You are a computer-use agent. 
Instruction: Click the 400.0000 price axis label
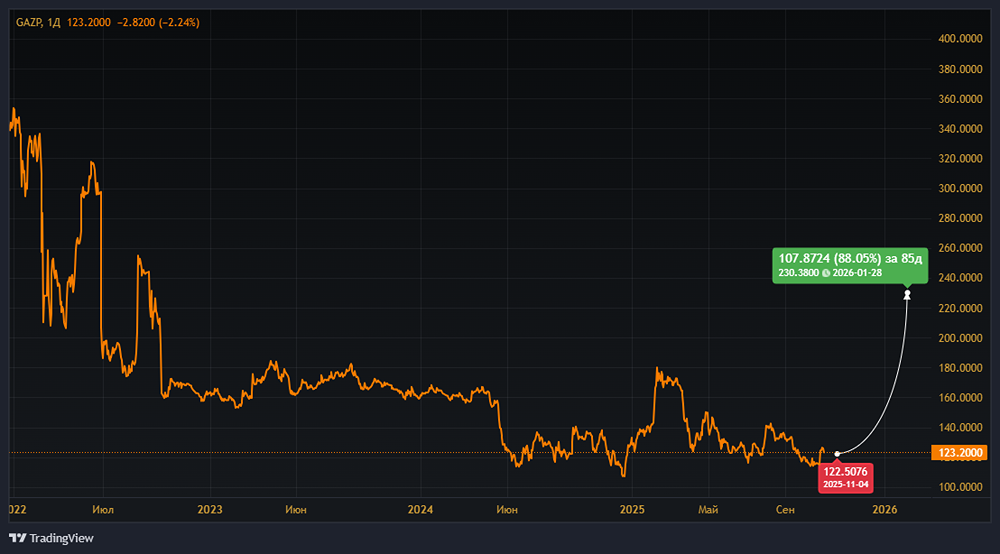tap(959, 39)
